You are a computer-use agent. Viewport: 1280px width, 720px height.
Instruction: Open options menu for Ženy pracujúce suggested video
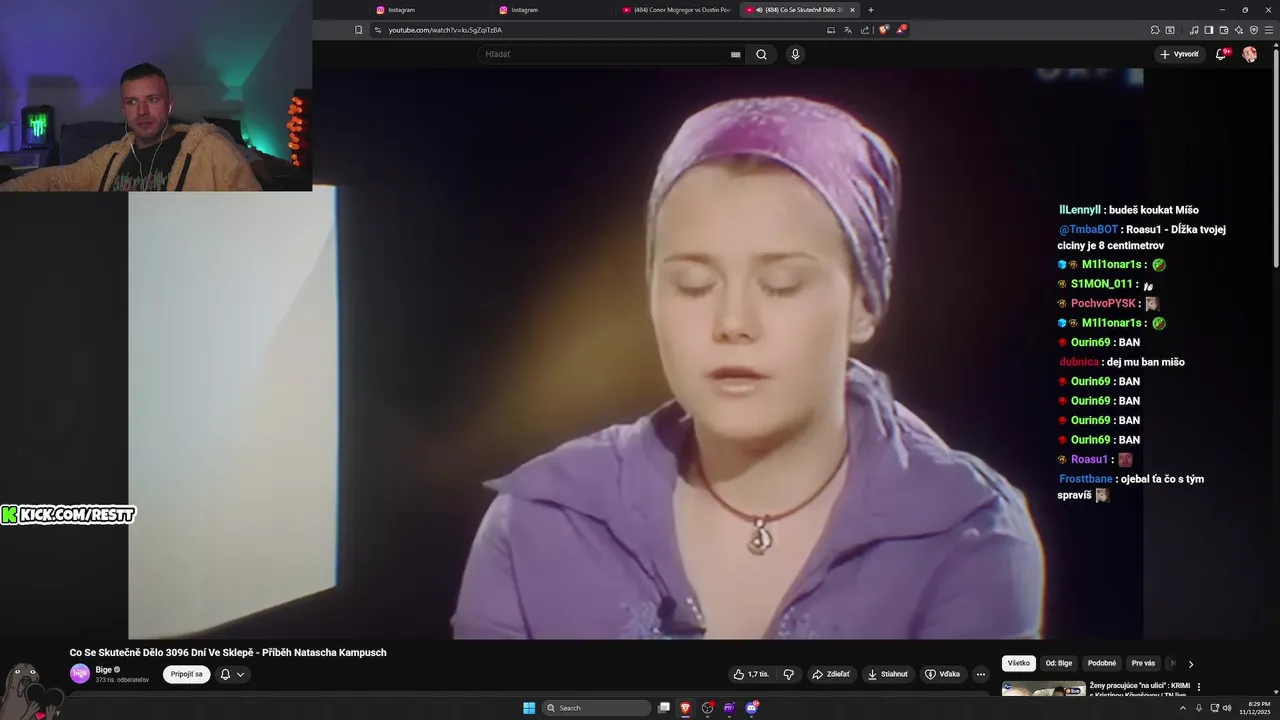coord(1199,687)
